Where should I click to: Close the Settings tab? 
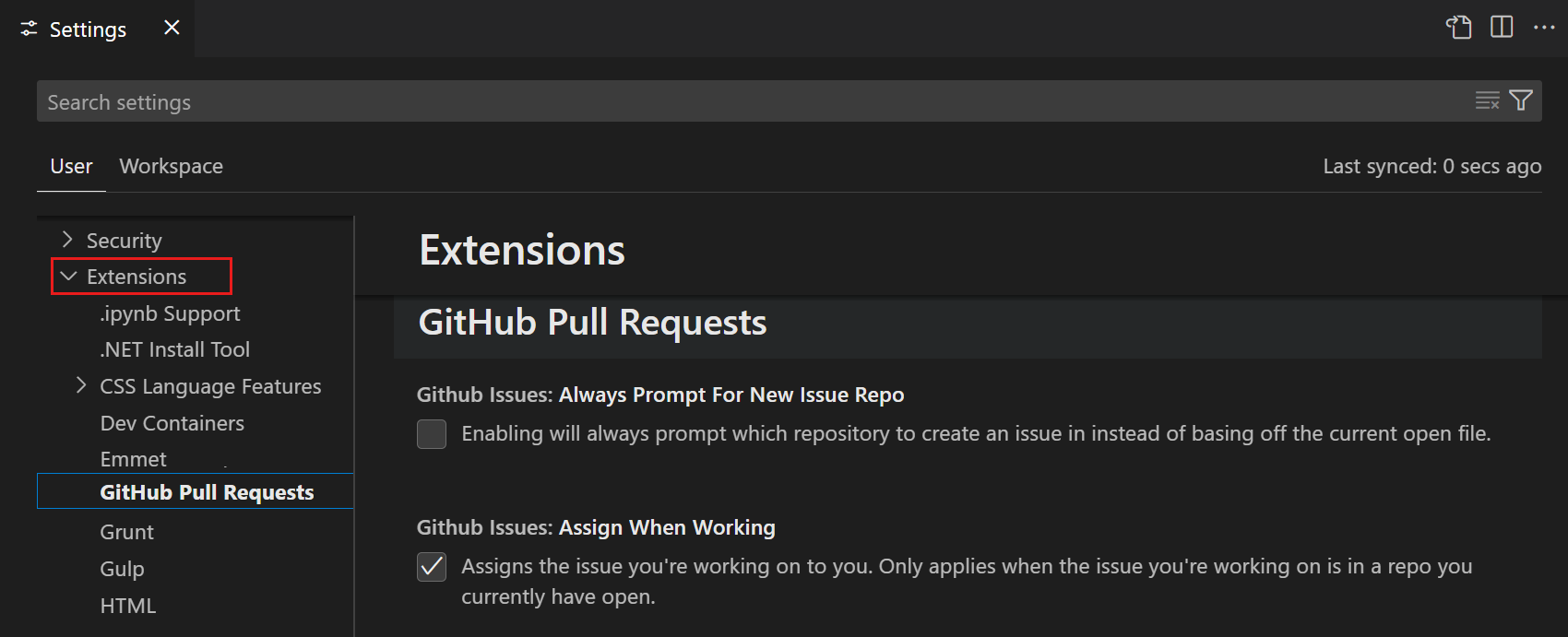tap(171, 28)
